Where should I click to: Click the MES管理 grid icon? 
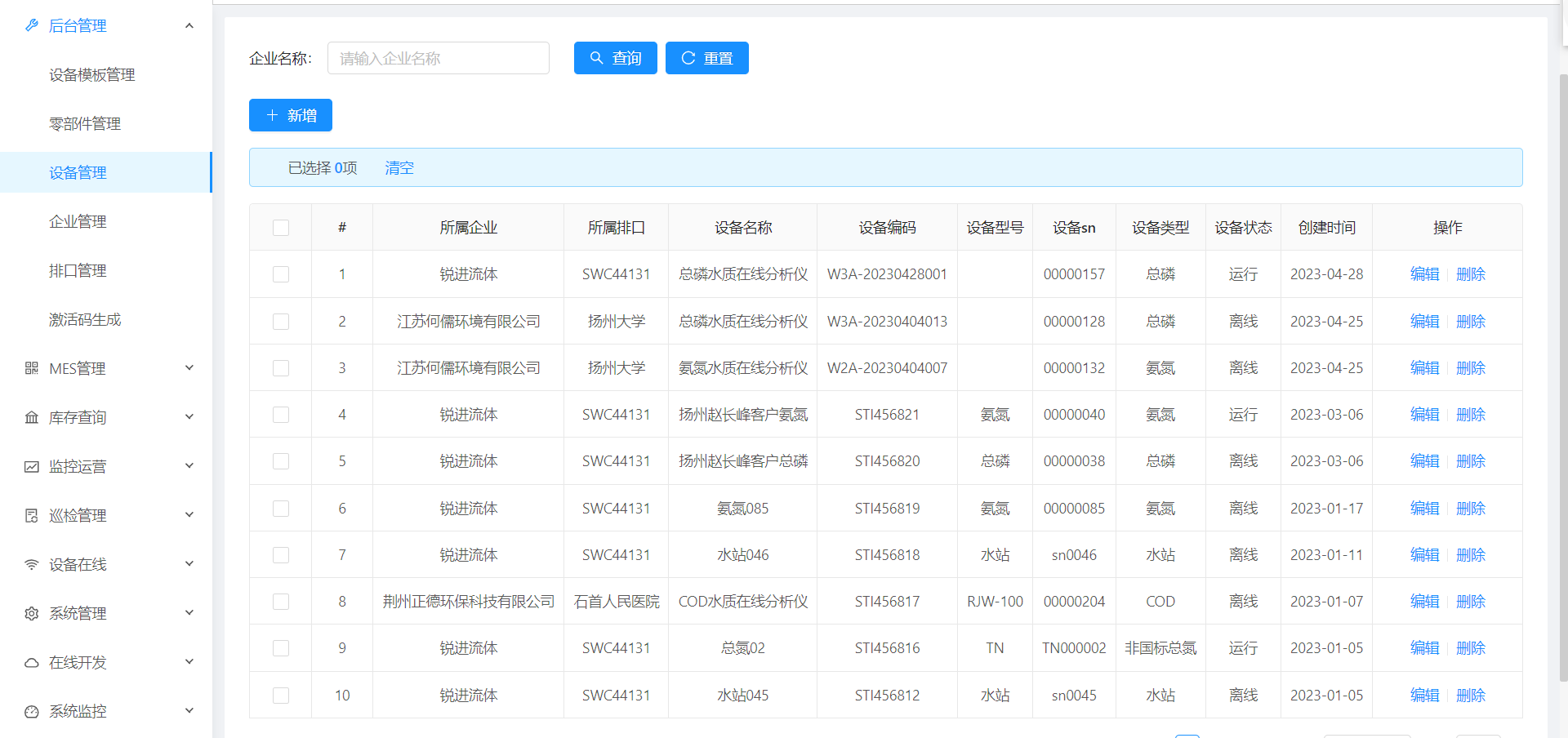[32, 368]
